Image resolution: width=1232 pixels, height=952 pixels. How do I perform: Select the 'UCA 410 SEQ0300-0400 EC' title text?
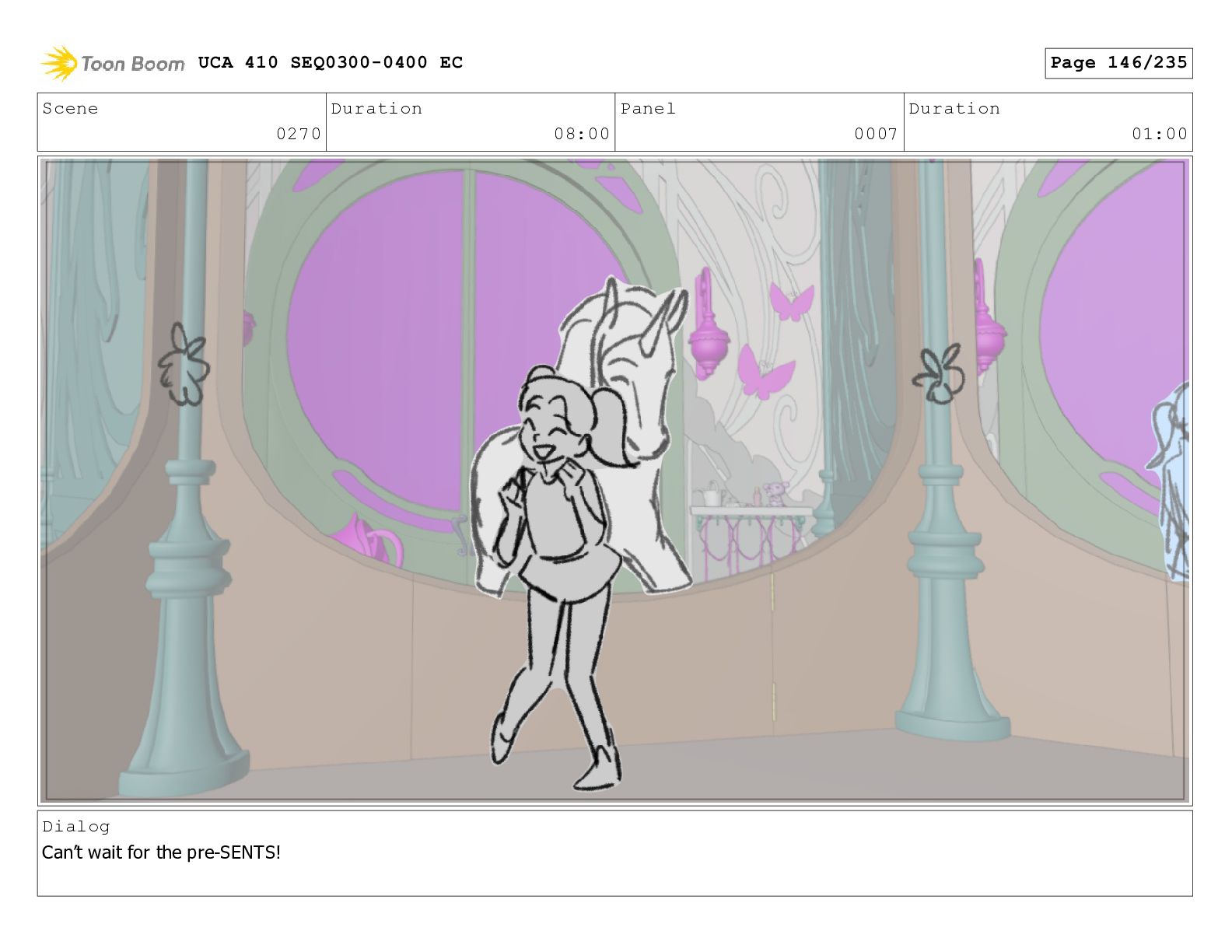tap(331, 62)
